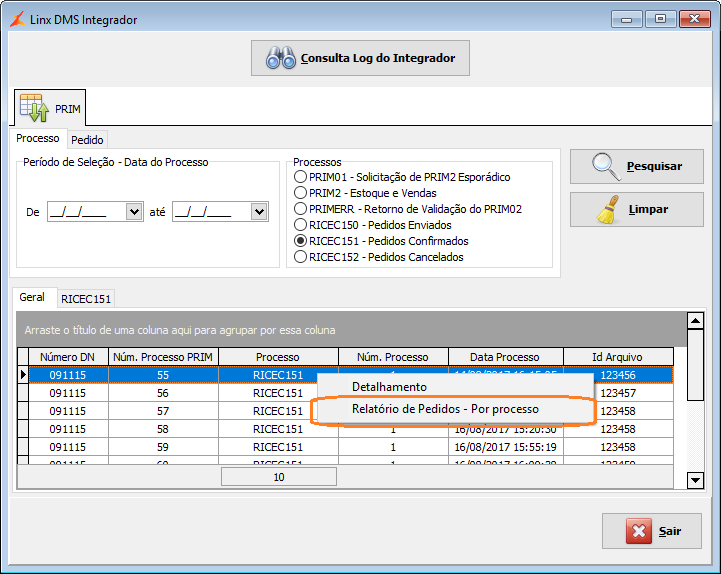Click the Linx logo in title bar
This screenshot has height=574, width=721.
pyautogui.click(x=17, y=19)
